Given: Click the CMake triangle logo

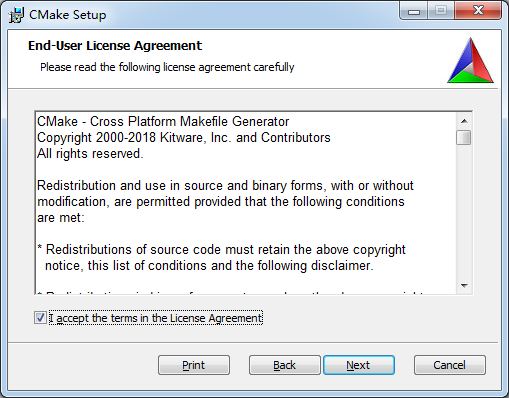Looking at the screenshot, I should [470, 60].
